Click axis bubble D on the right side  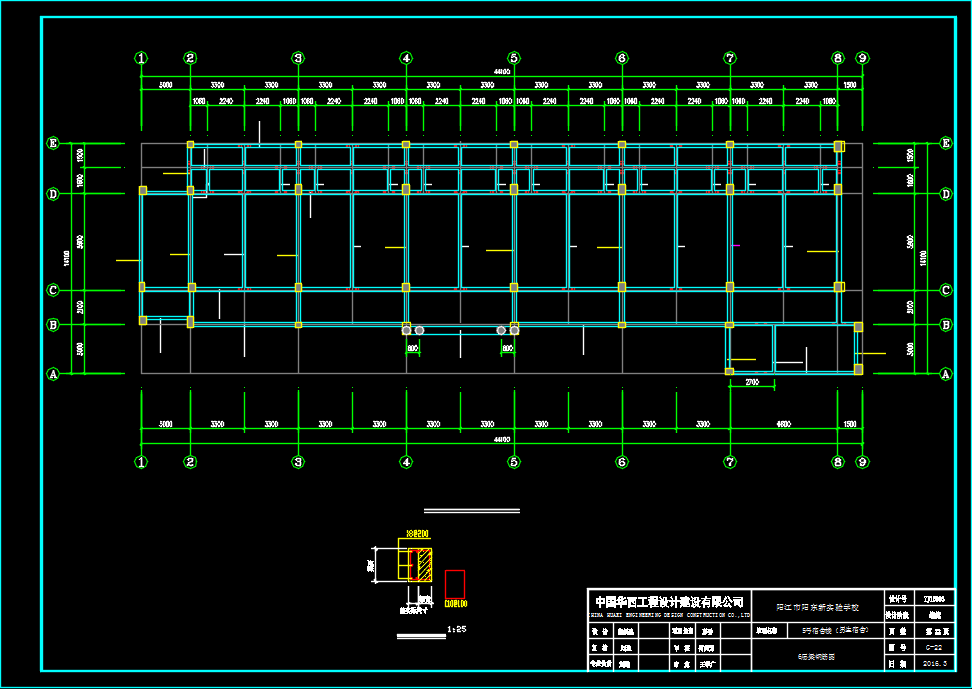pos(946,194)
